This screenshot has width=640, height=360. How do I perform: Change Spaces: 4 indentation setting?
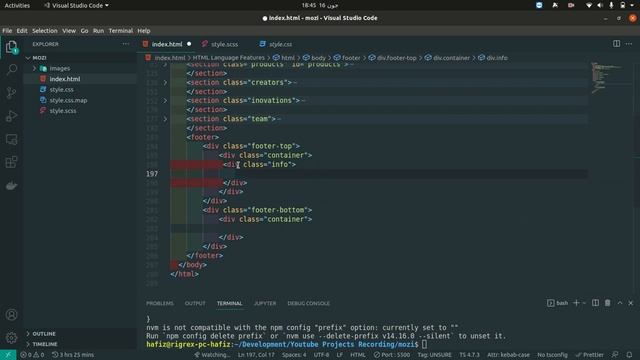(294, 355)
